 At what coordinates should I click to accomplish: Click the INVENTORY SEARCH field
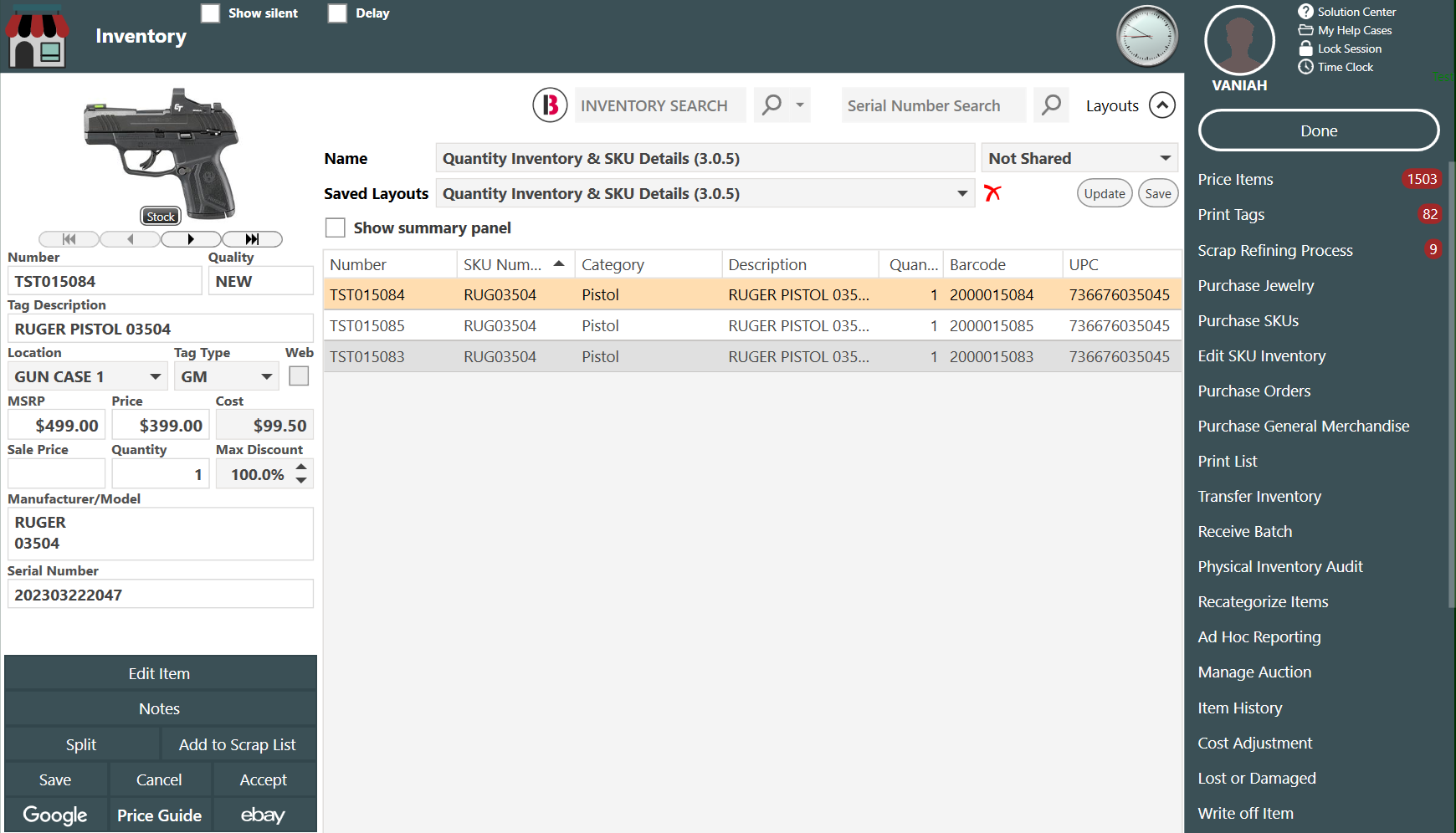(x=659, y=105)
